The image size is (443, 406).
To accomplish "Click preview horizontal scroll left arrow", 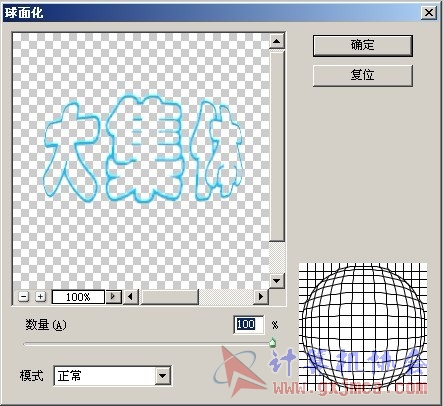I will [x=131, y=296].
